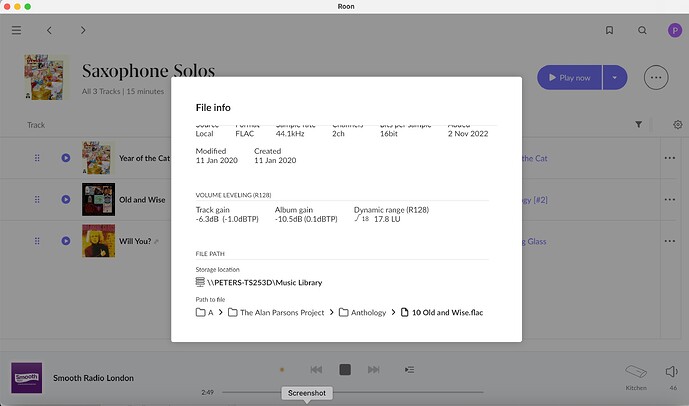The height and width of the screenshot is (406, 689).
Task: Click the orange signal path dot
Action: [282, 370]
